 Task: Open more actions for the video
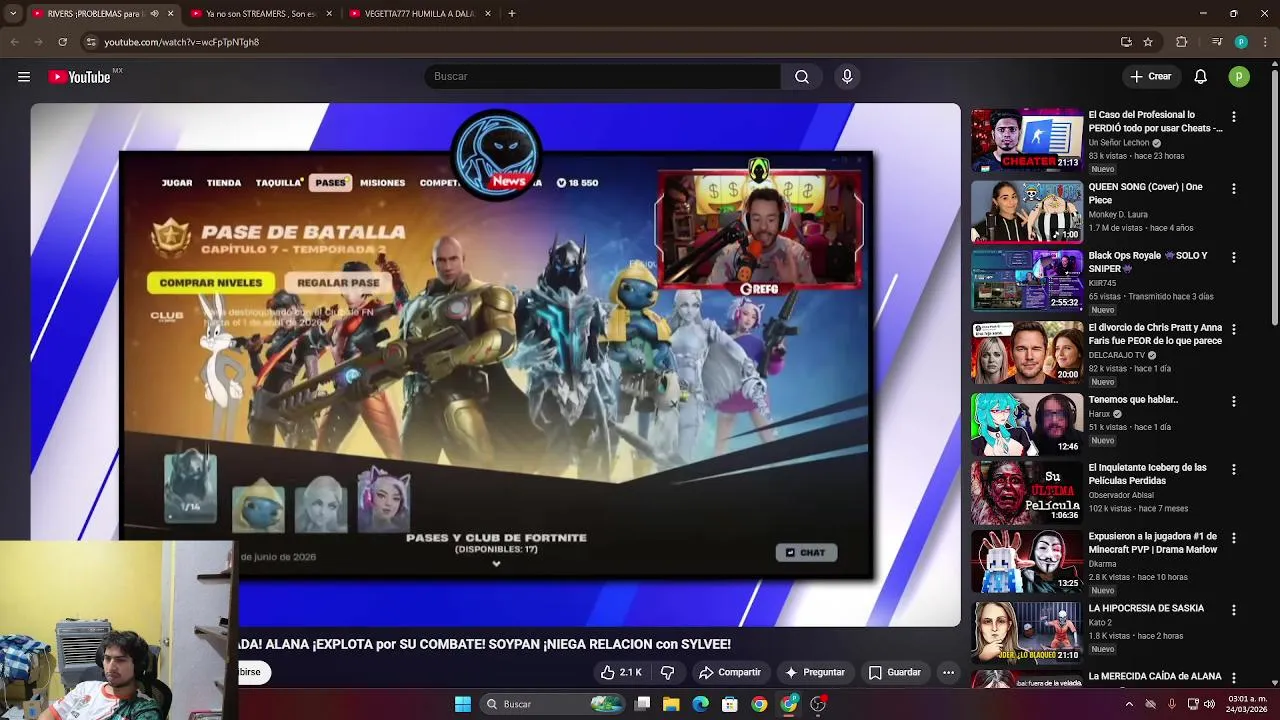[948, 672]
